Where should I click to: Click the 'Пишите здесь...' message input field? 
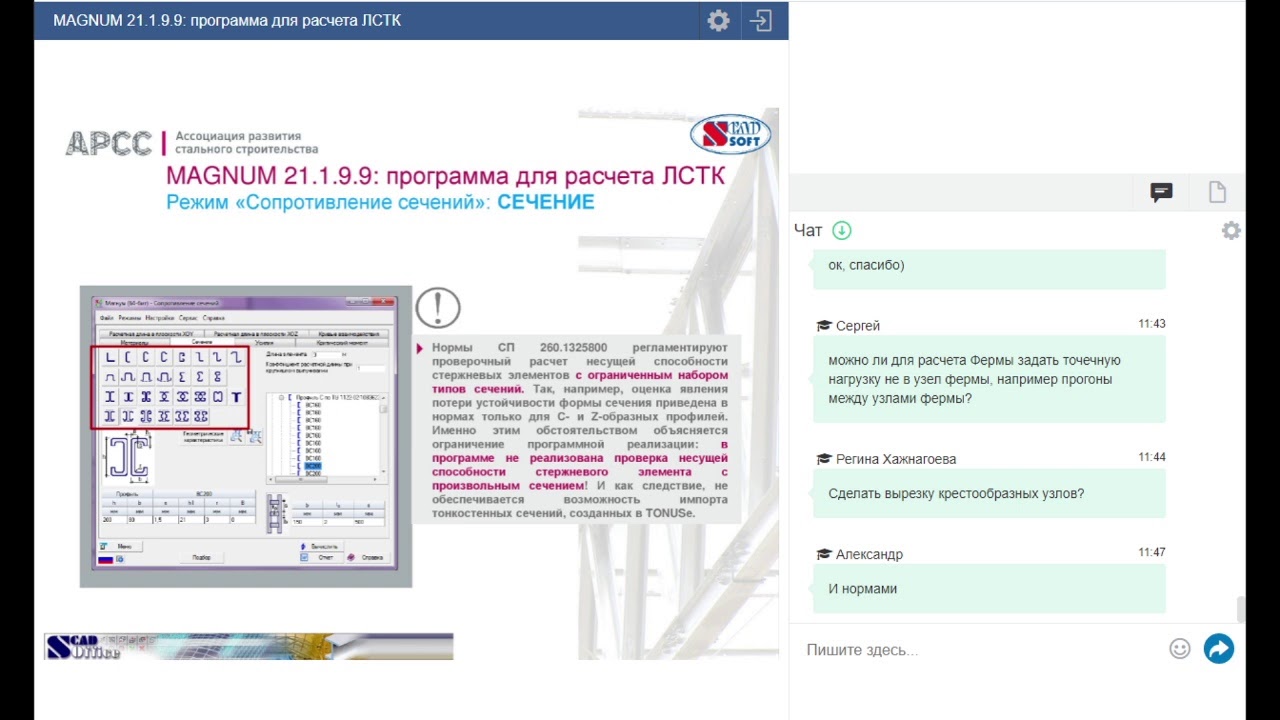pyautogui.click(x=980, y=650)
